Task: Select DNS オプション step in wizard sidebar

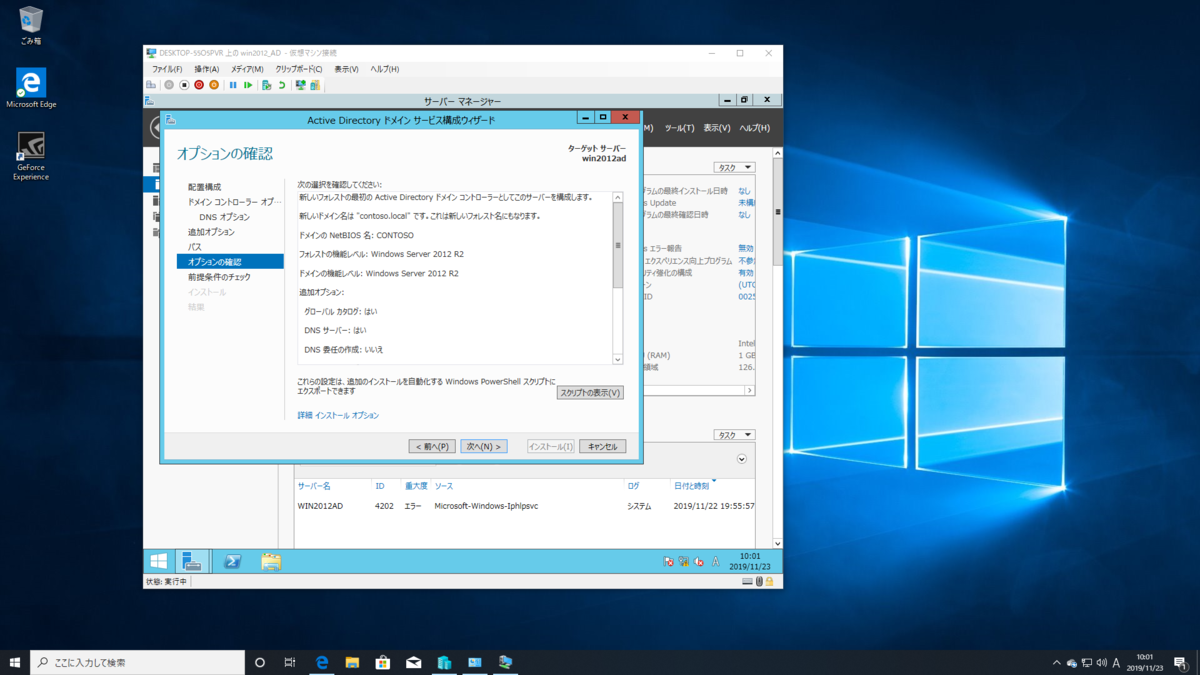Action: click(224, 217)
